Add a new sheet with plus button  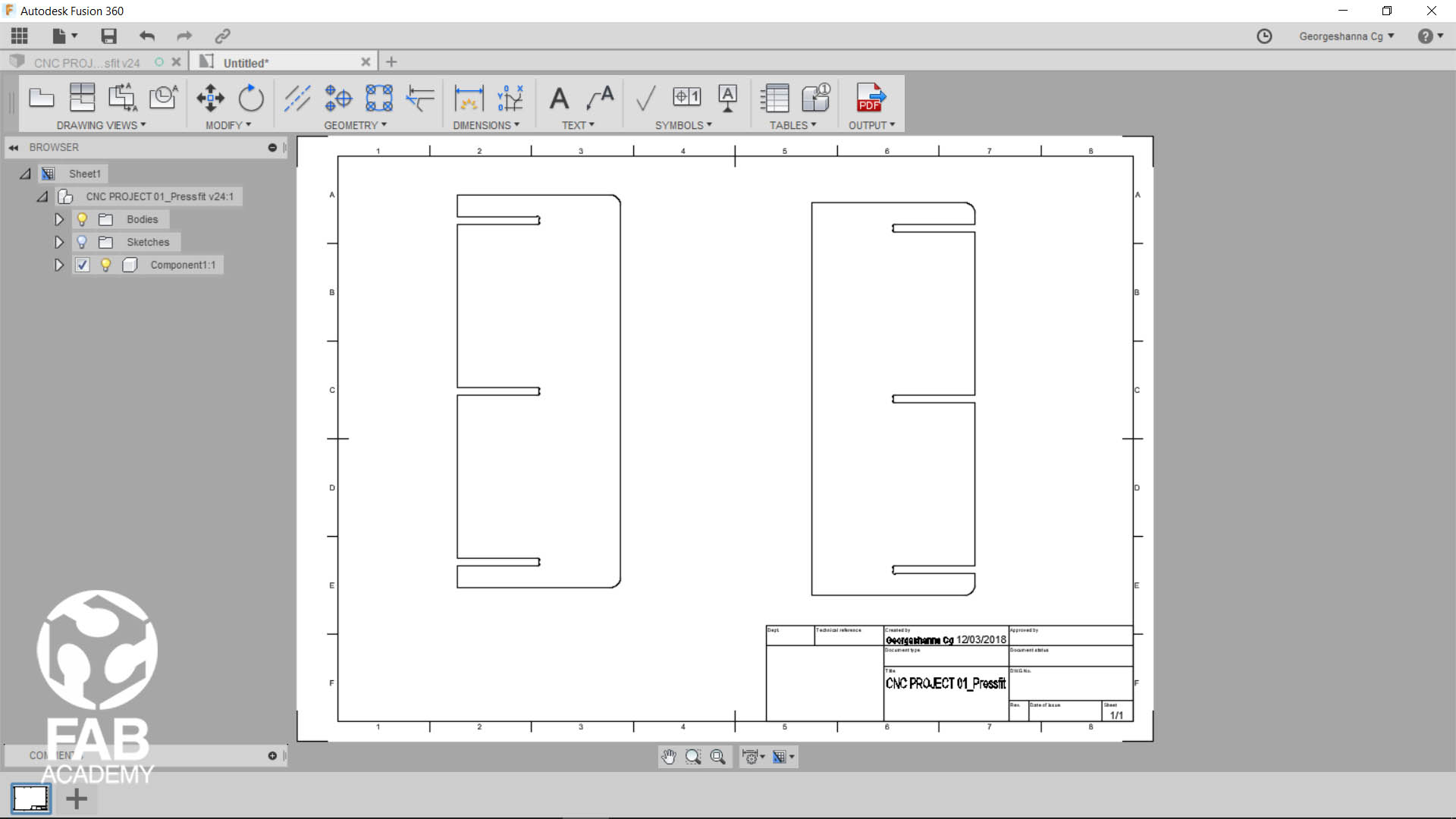pyautogui.click(x=77, y=799)
